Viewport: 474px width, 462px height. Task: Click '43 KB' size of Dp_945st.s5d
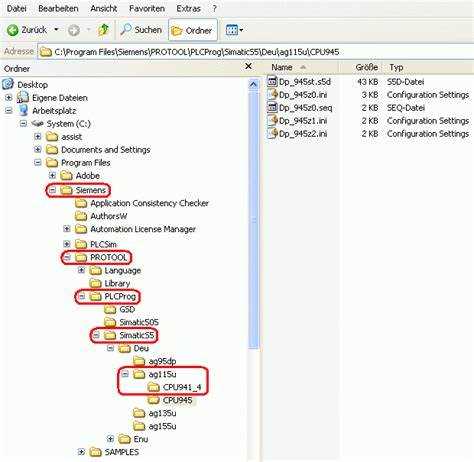[367, 82]
